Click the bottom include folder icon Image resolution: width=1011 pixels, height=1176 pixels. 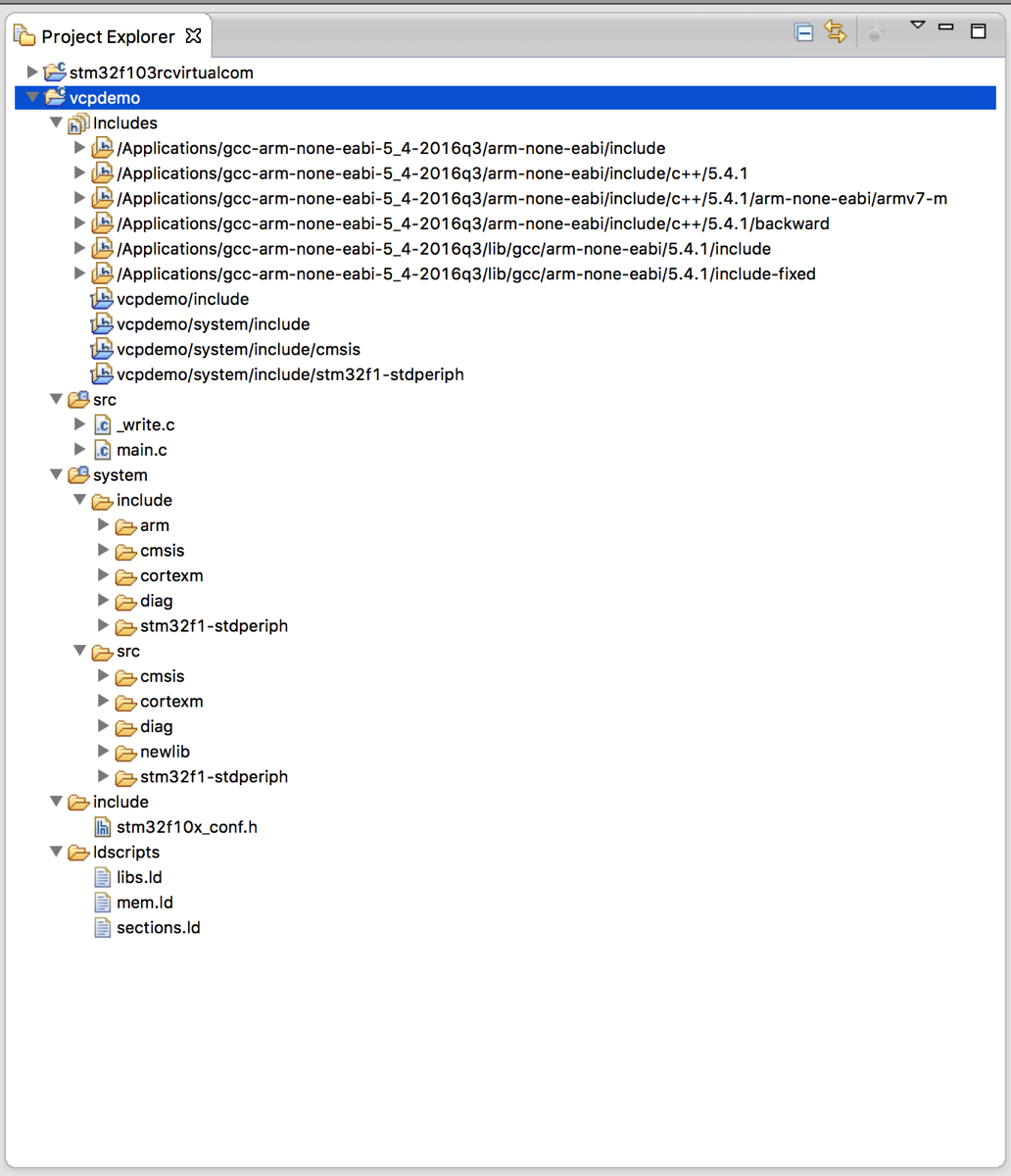pyautogui.click(x=78, y=803)
